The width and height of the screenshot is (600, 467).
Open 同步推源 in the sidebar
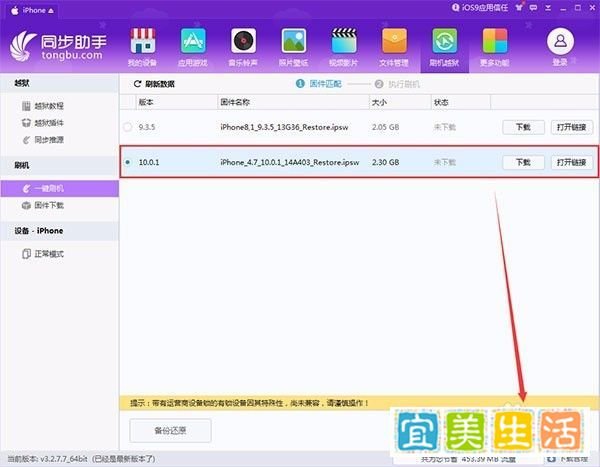click(x=43, y=140)
